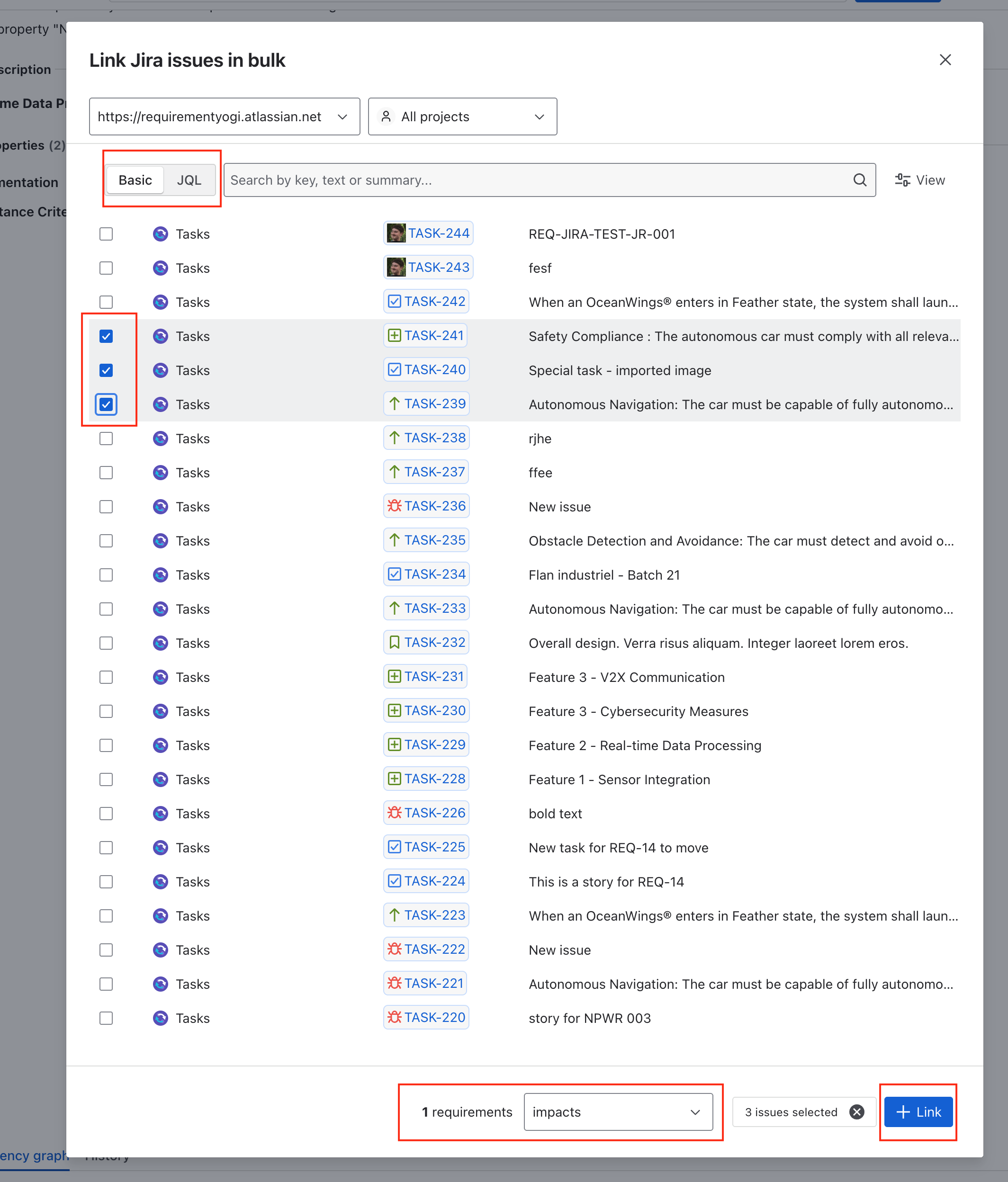1008x1182 pixels.
Task: Click the Link button
Action: (x=918, y=1112)
